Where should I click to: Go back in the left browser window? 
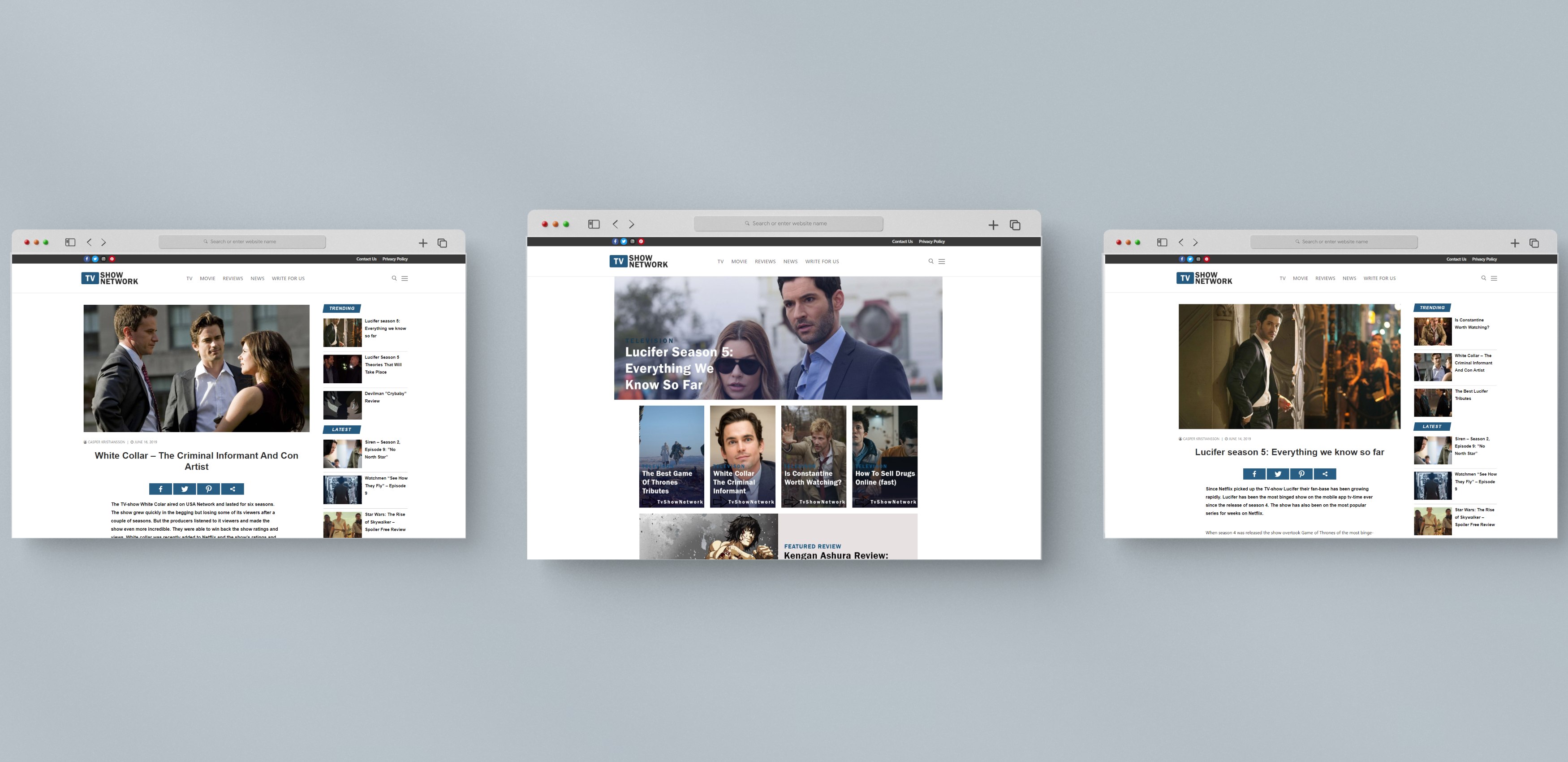click(x=89, y=242)
